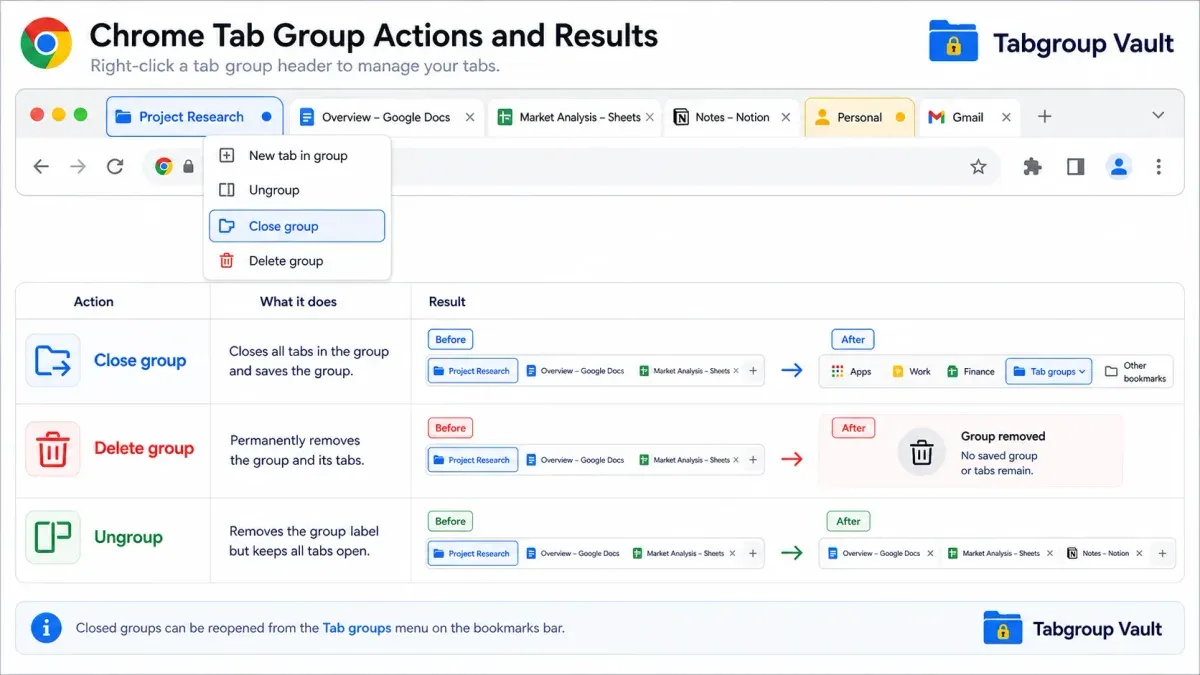This screenshot has width=1200, height=675.
Task: Close the Notes – Notion tab
Action: [786, 117]
